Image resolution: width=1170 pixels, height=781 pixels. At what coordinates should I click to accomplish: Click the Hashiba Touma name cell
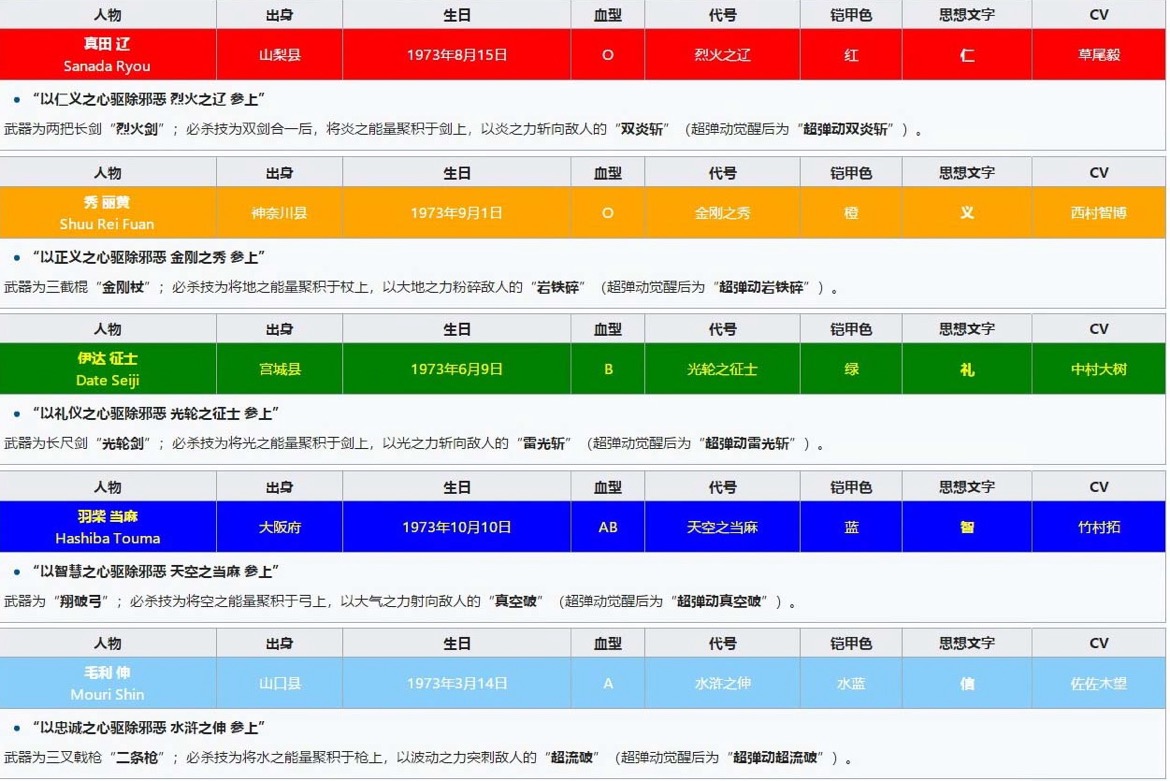[107, 527]
